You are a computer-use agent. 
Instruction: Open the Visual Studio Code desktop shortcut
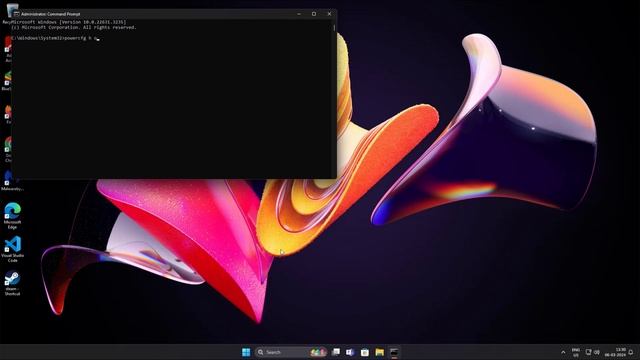tap(13, 249)
